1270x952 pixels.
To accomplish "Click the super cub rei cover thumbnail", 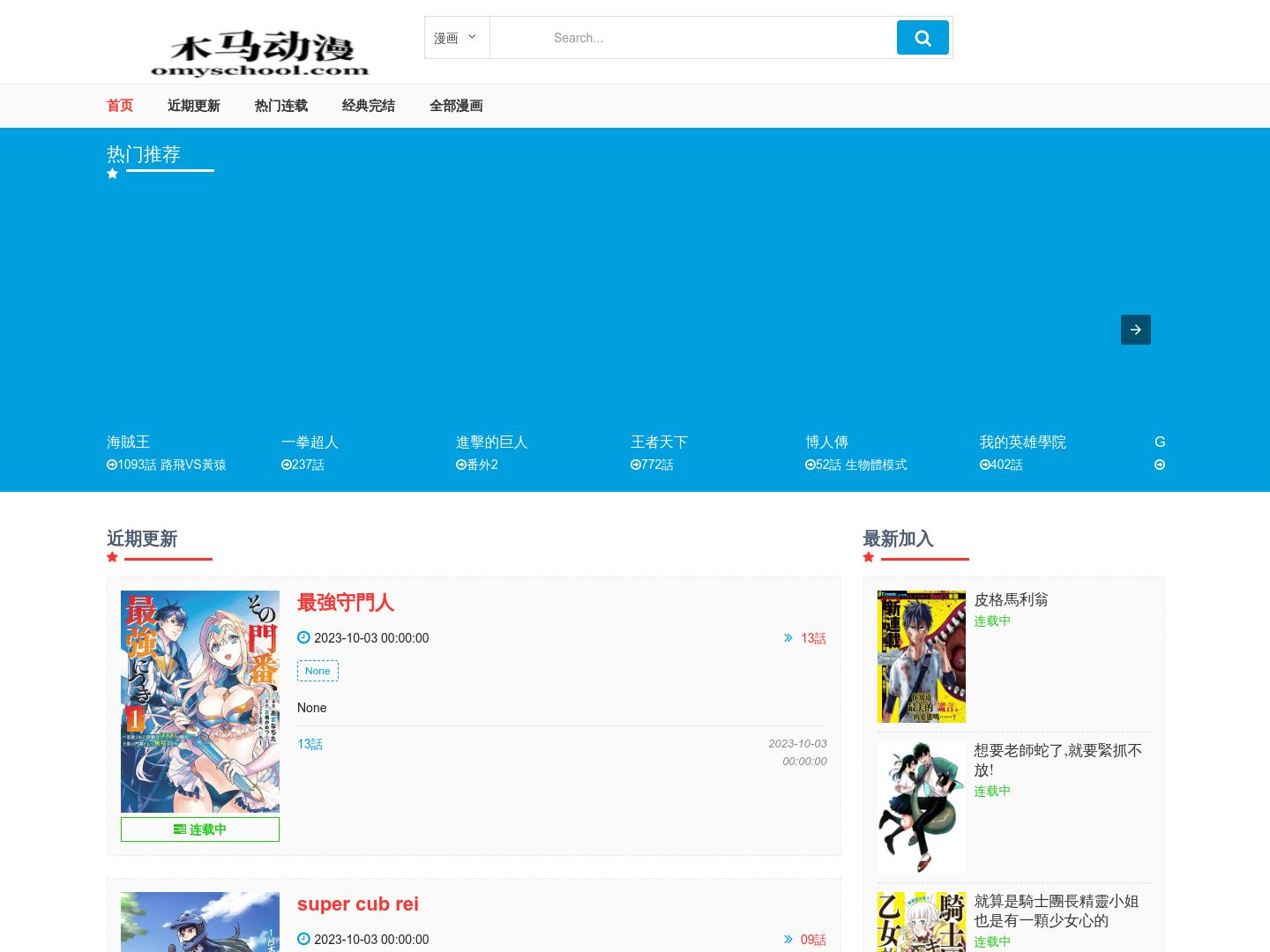I will click(x=200, y=922).
